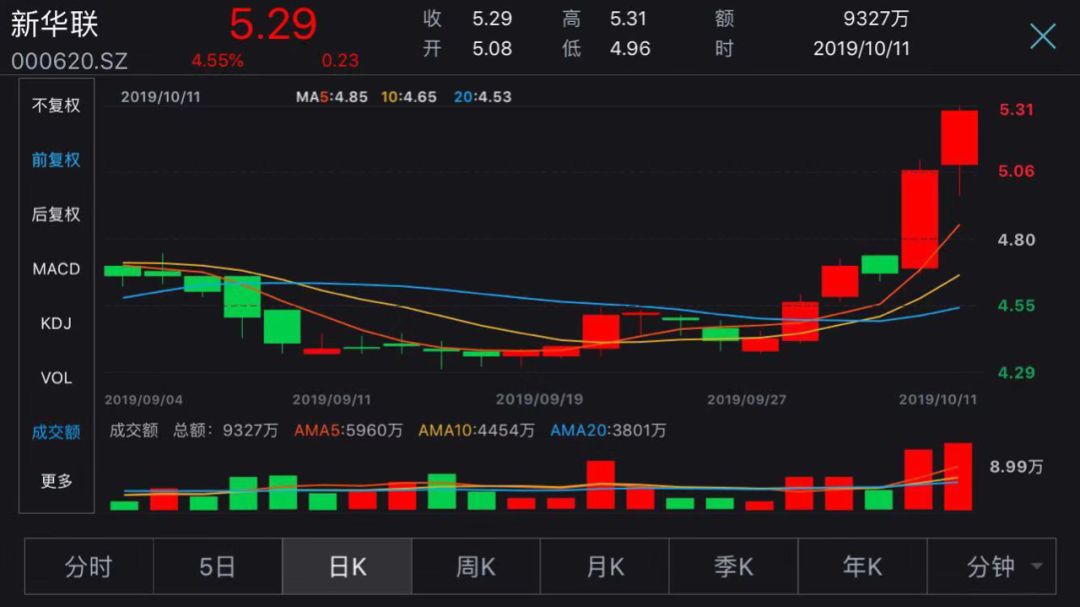
Task: Click the low price 4.96
Action: pyautogui.click(x=630, y=48)
